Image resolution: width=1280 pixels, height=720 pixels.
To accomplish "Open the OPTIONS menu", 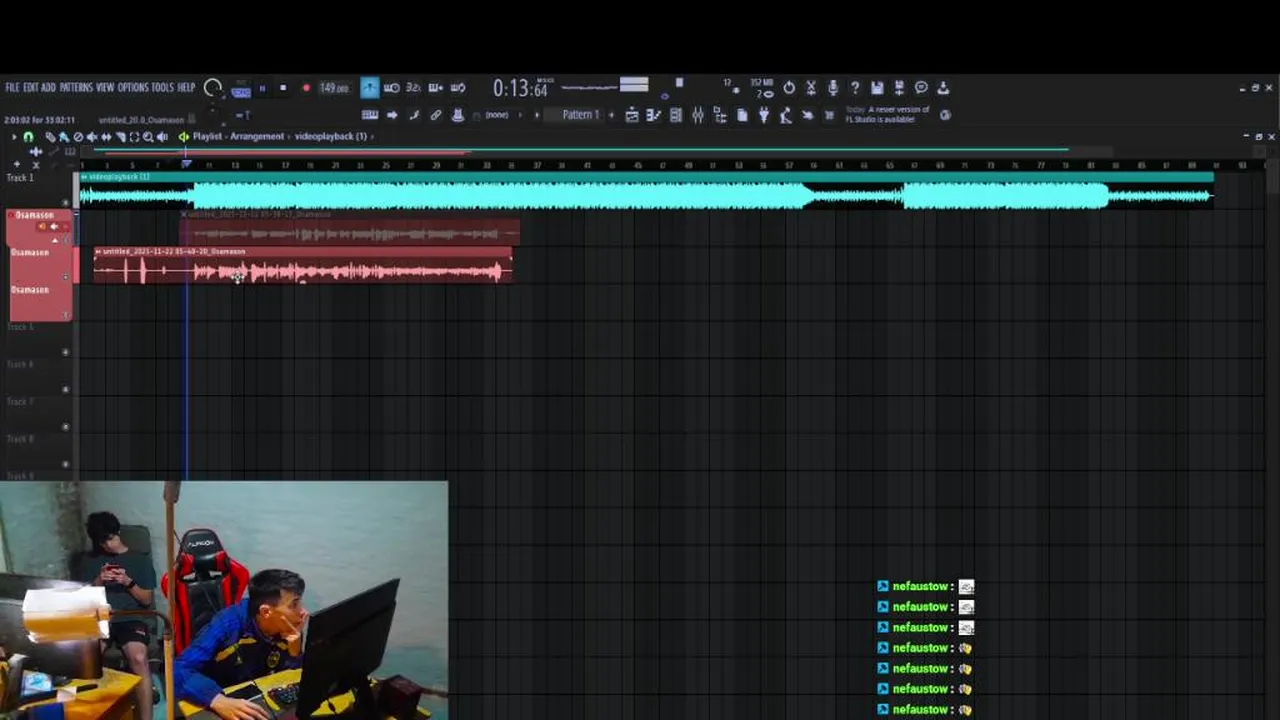I will coord(133,87).
